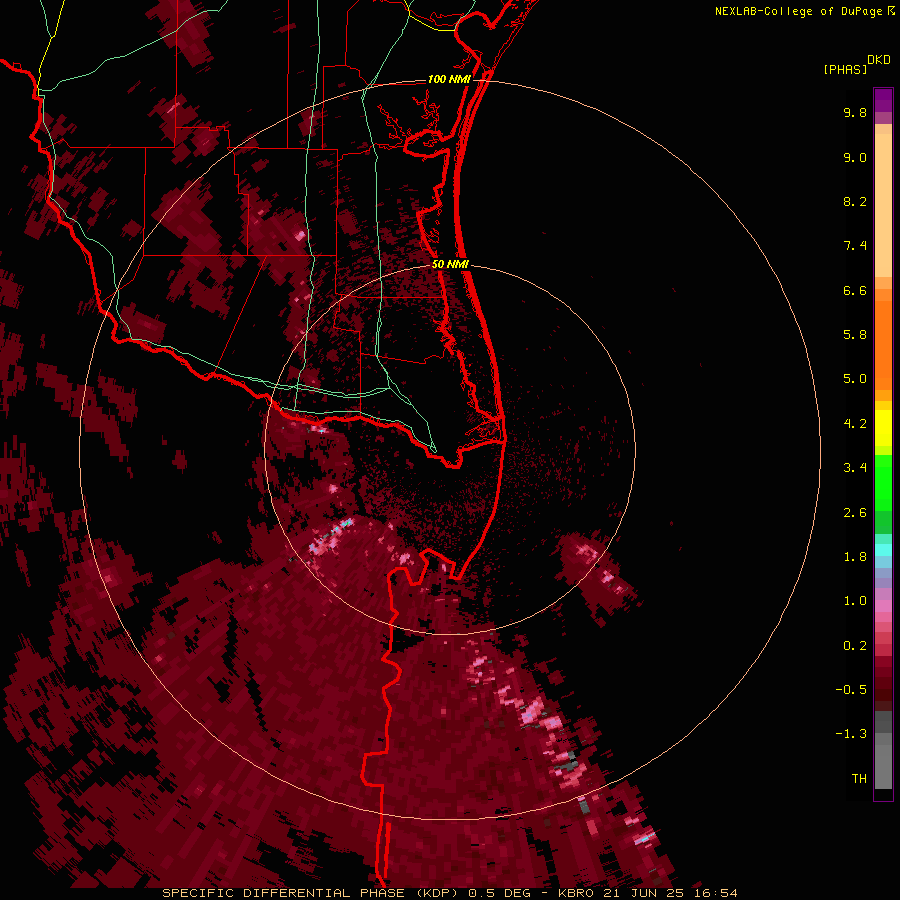Click the TH threshold label on scale
Viewport: 900px width, 900px height.
(x=859, y=779)
